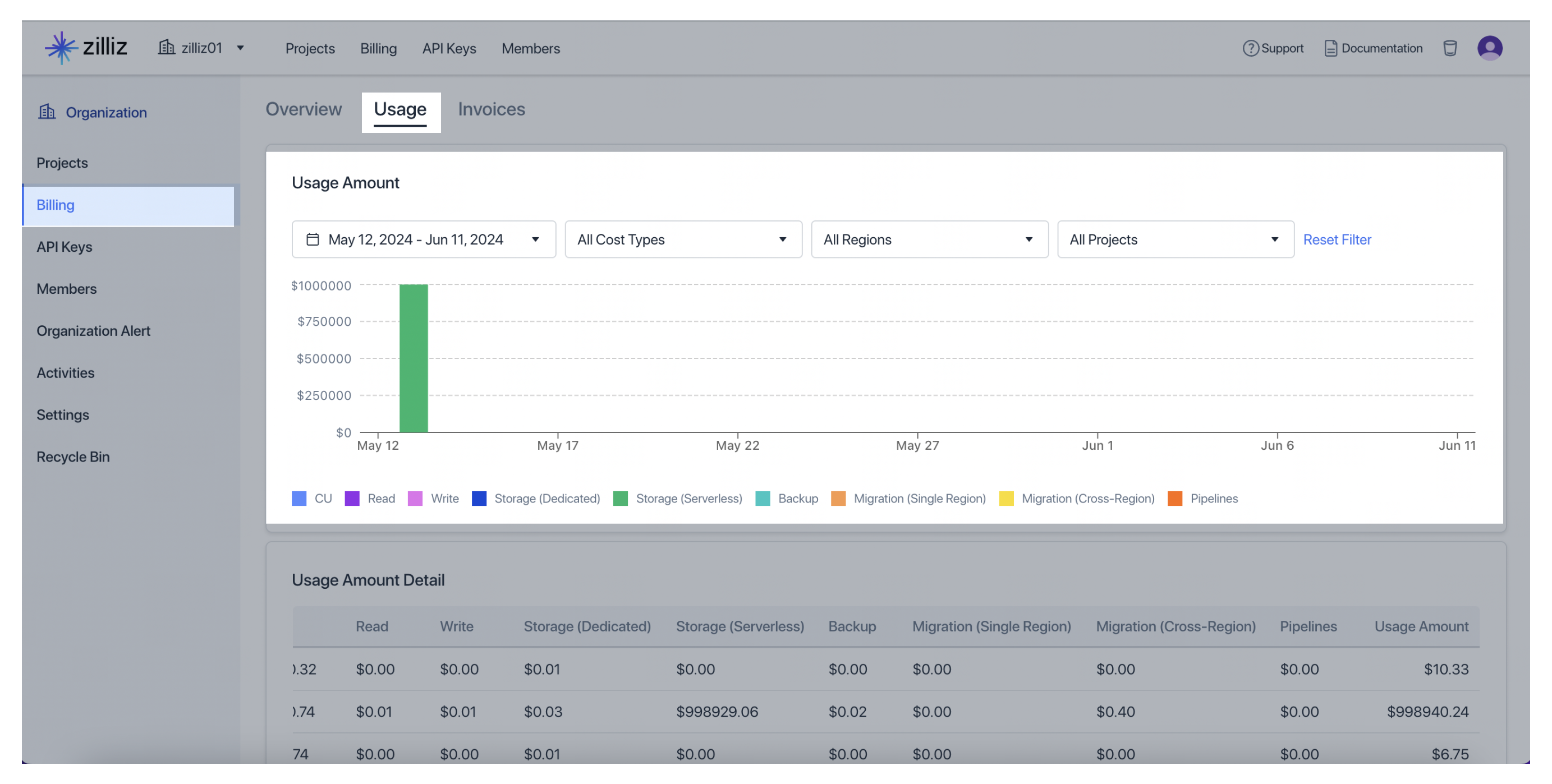The image size is (1552, 784).
Task: Go to Projects in the sidebar
Action: coord(62,163)
